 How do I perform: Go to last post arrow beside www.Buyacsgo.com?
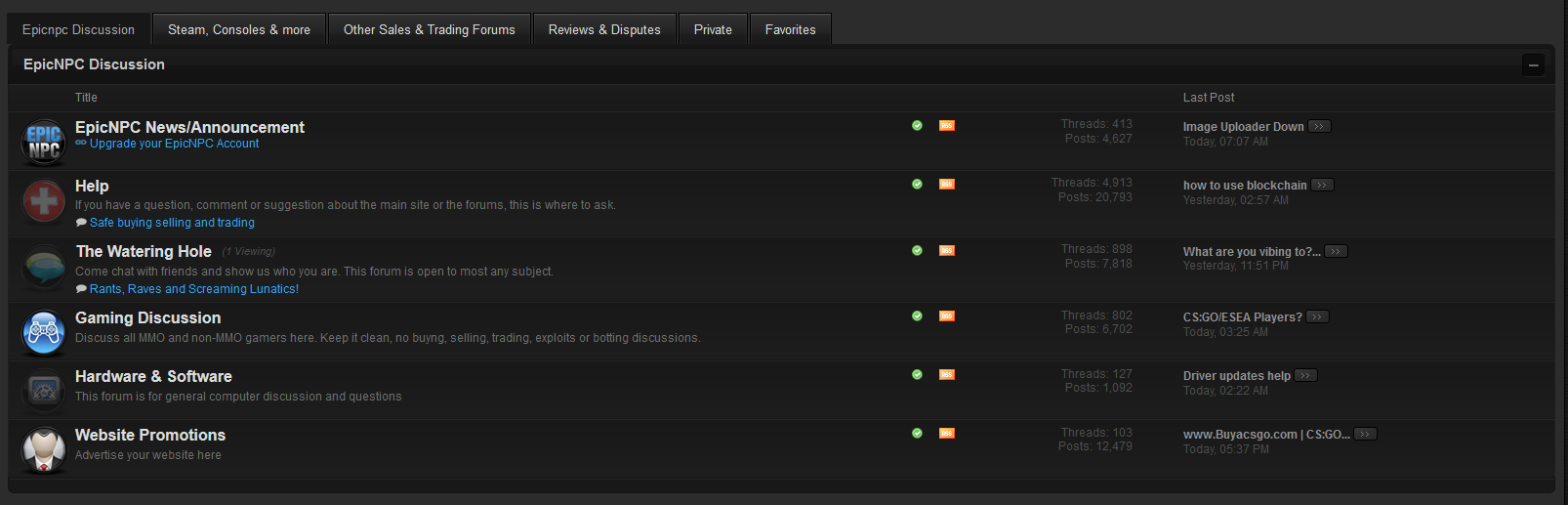coord(1365,434)
